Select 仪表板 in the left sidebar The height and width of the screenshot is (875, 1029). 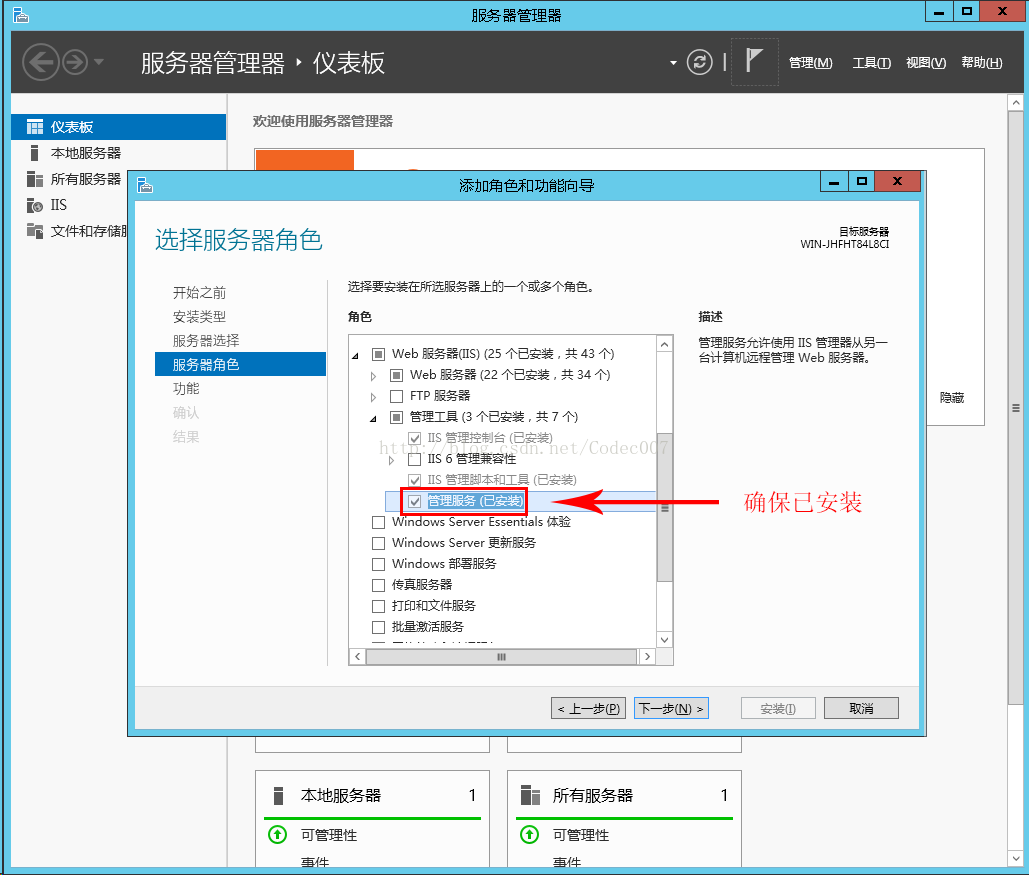click(x=119, y=127)
